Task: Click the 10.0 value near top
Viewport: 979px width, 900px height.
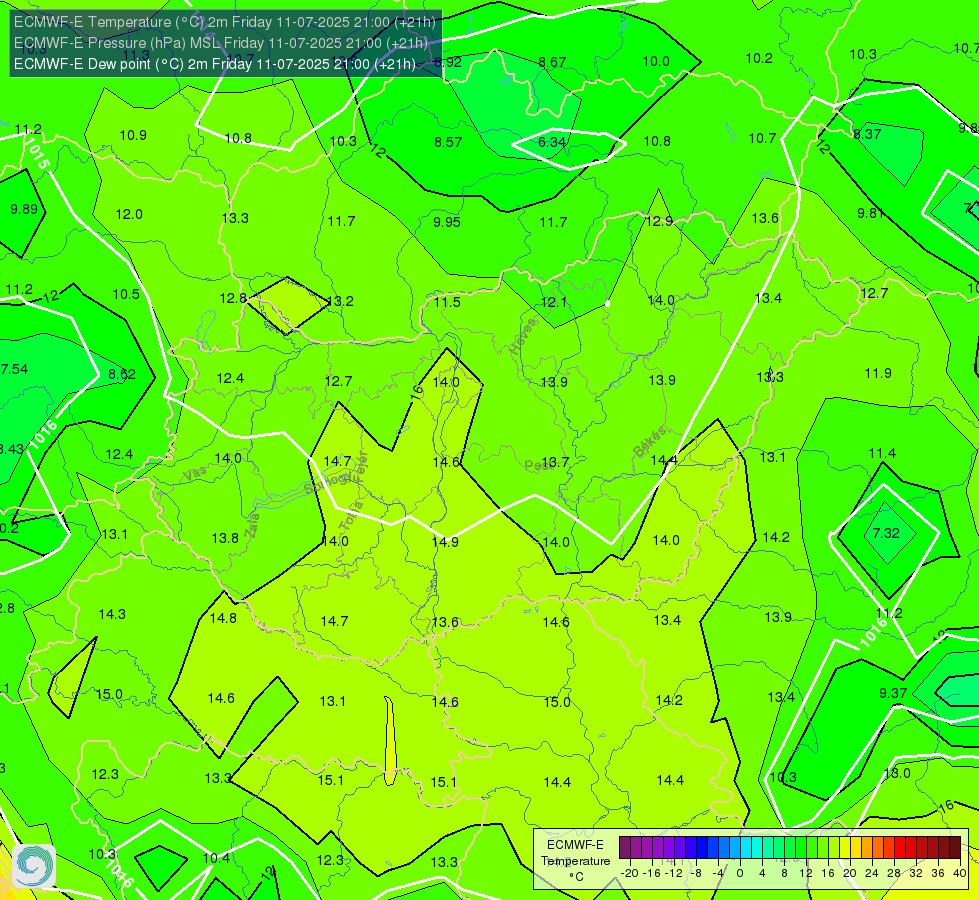Action: (x=656, y=61)
